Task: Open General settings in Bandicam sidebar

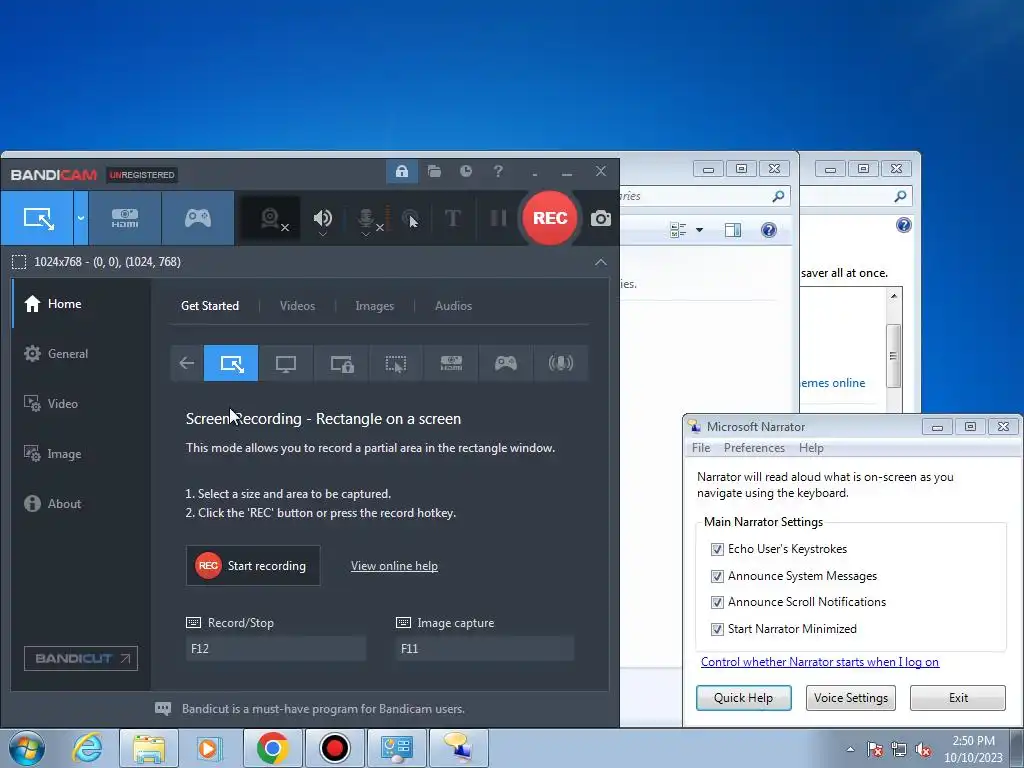Action: coord(81,354)
